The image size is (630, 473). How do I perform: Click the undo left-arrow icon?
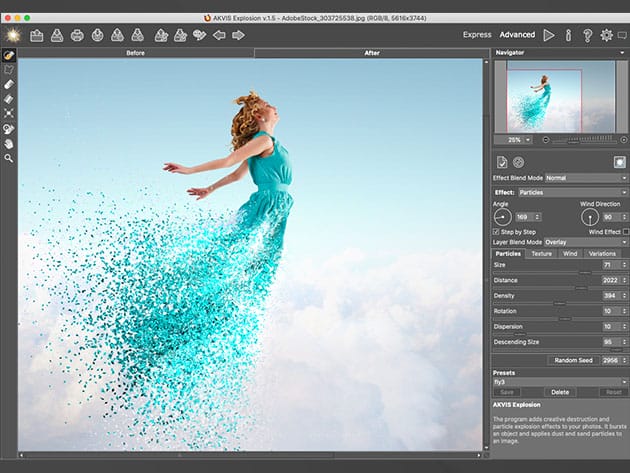pyautogui.click(x=219, y=36)
